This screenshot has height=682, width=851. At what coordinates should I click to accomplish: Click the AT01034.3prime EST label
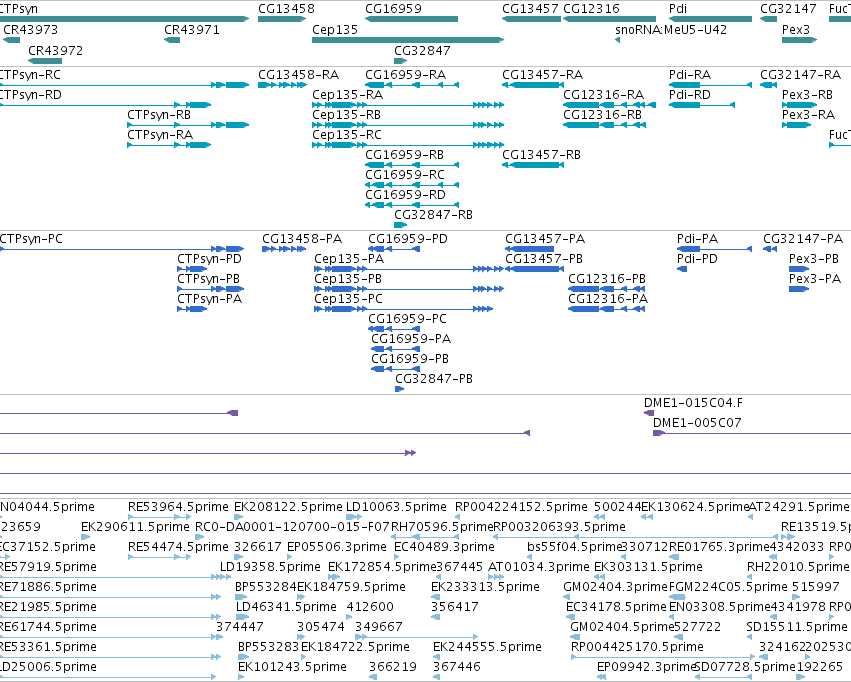(539, 567)
